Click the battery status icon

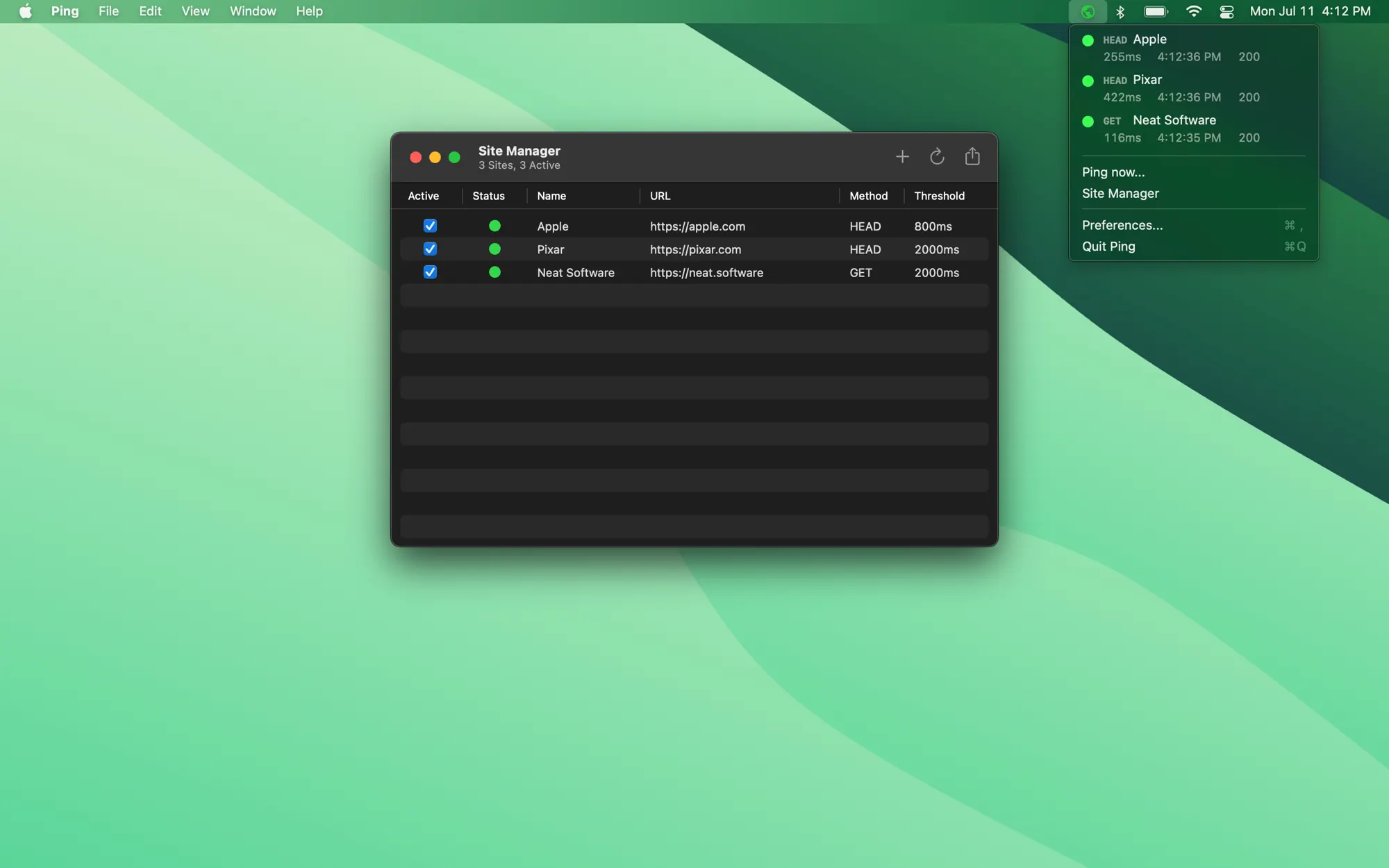pos(1156,12)
